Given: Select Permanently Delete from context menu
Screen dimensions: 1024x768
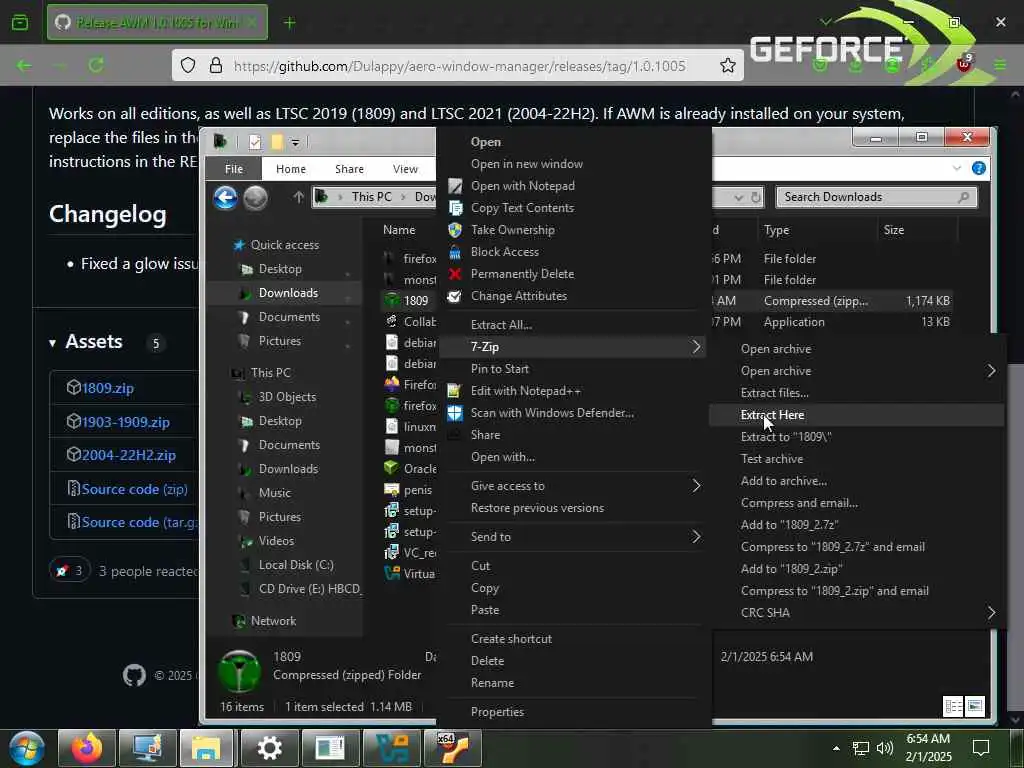Looking at the screenshot, I should coord(522,274).
